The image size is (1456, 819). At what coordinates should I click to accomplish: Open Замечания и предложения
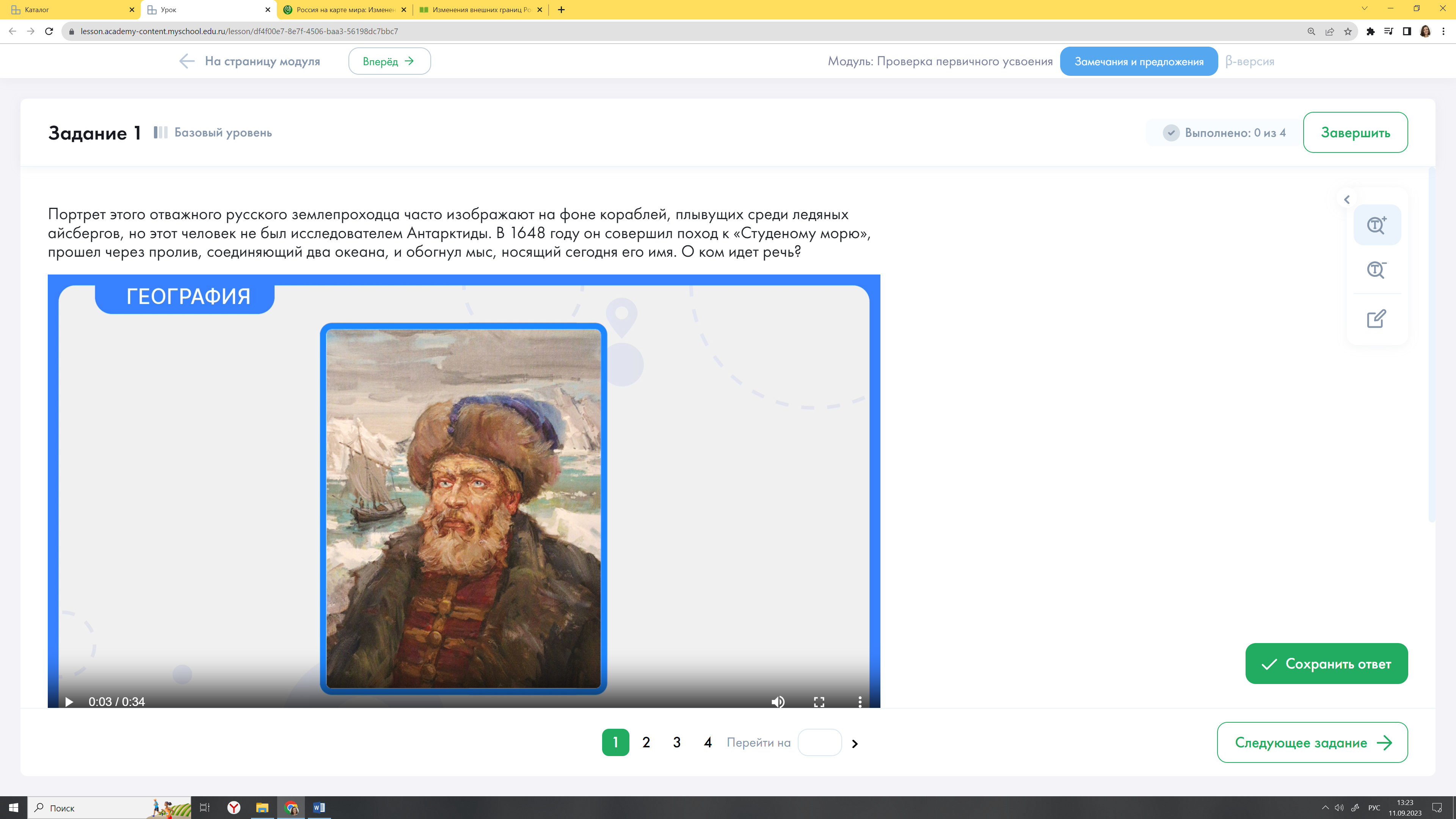tap(1138, 61)
